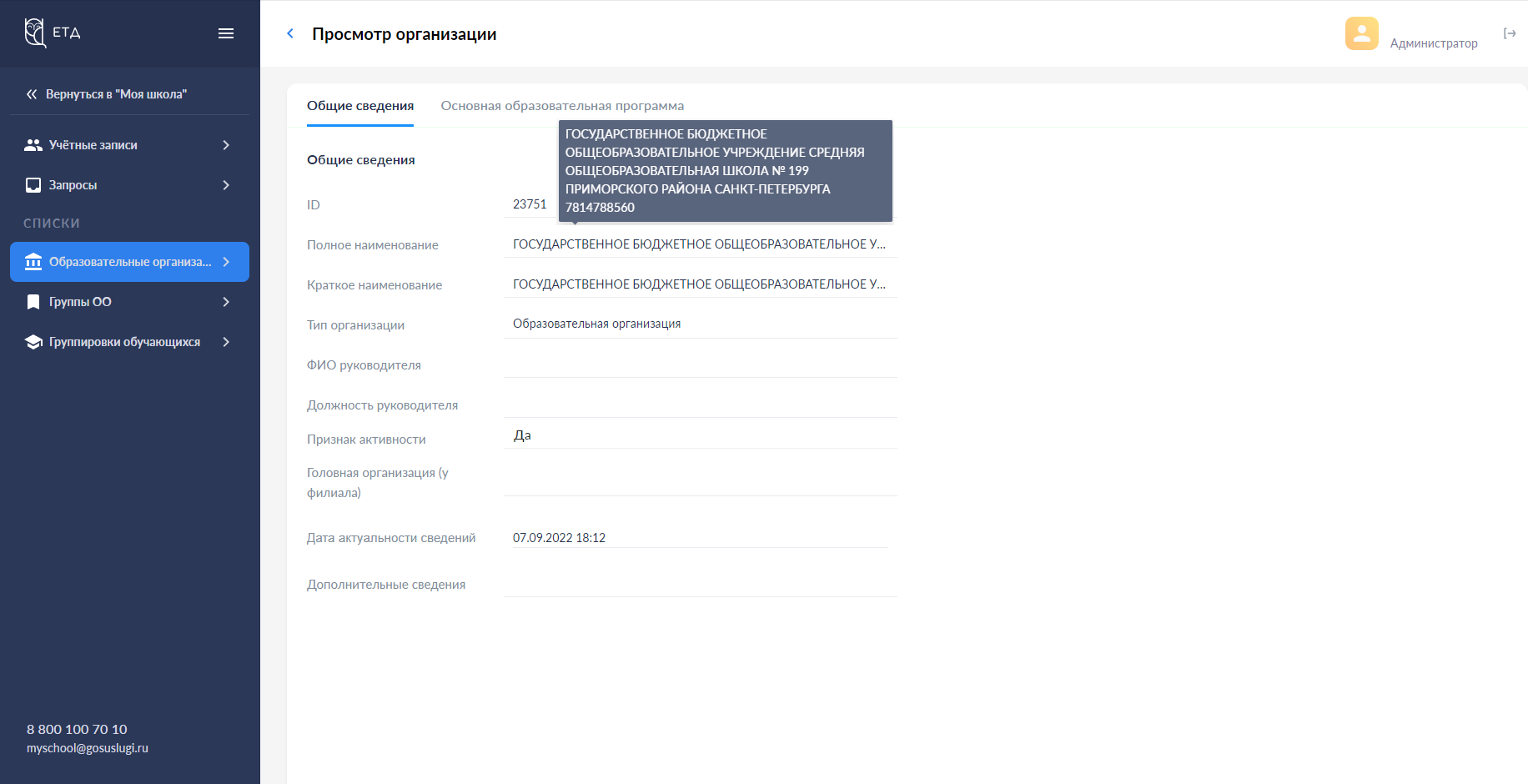Viewport: 1528px width, 784px height.
Task: Click the administrator avatar icon
Action: 1361,33
